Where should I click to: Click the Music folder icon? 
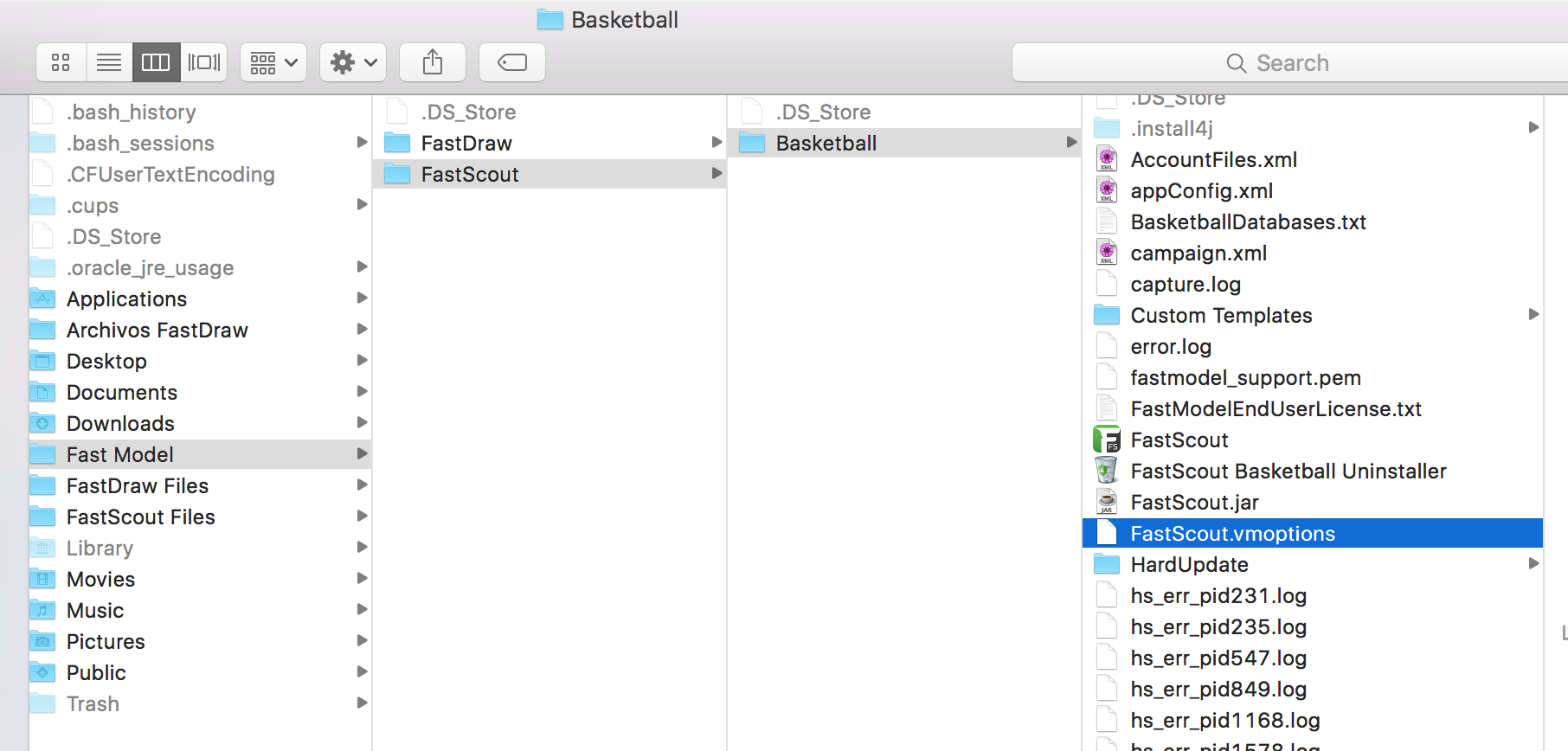point(42,611)
